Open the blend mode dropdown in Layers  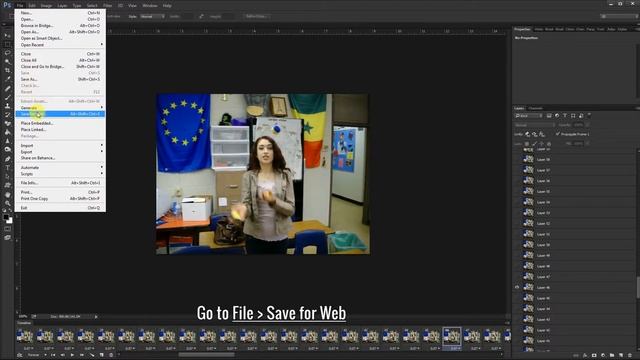pyautogui.click(x=535, y=125)
